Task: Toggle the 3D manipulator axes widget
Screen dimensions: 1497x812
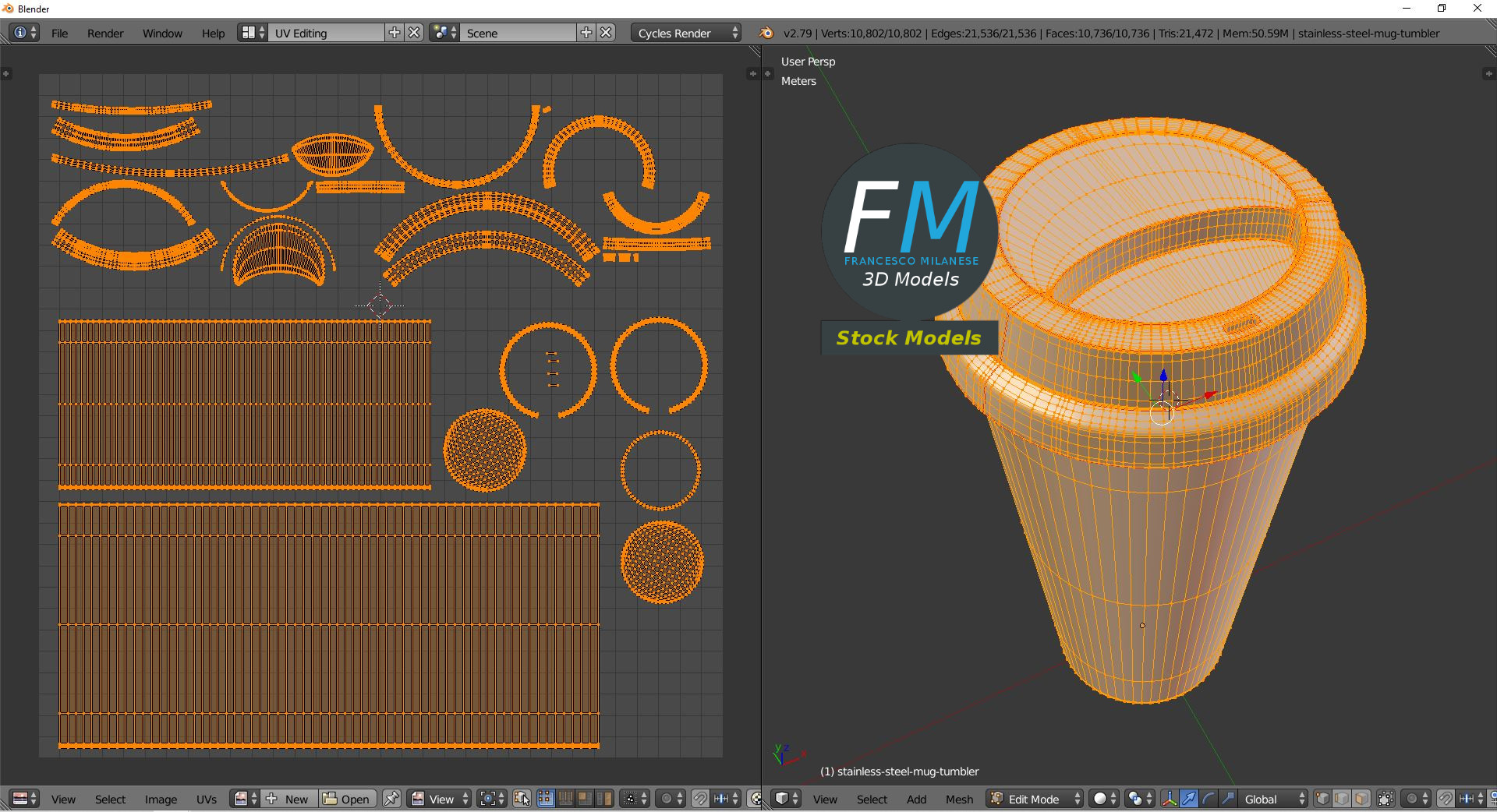Action: [x=1170, y=799]
